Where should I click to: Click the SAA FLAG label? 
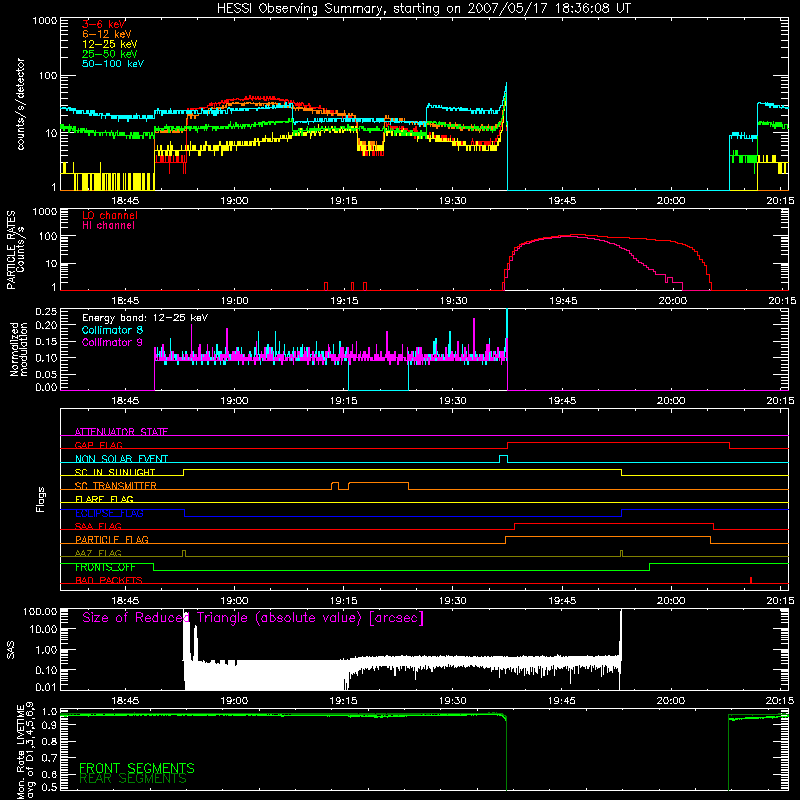click(x=98, y=527)
